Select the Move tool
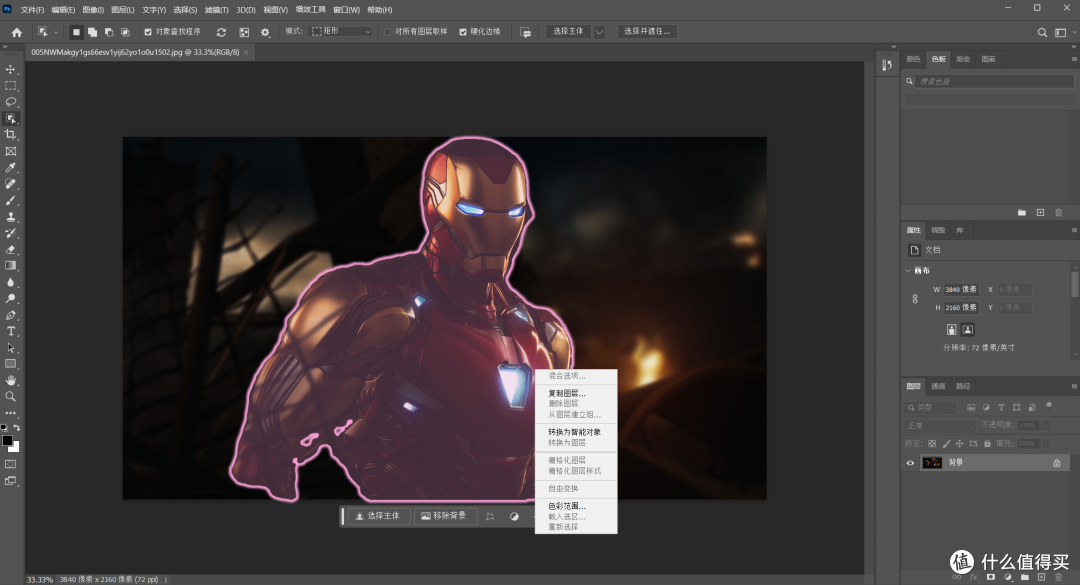 tap(10, 70)
